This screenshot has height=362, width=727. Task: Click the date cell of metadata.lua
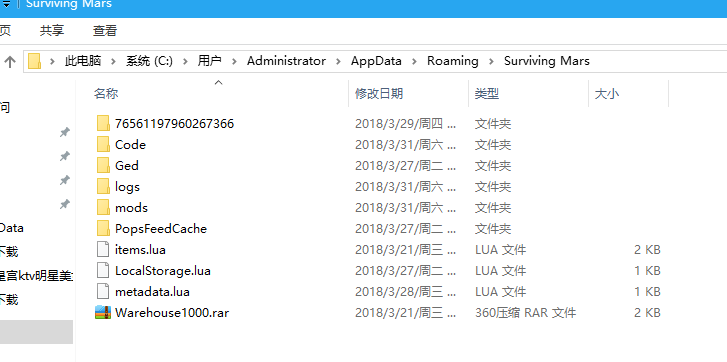tap(406, 292)
